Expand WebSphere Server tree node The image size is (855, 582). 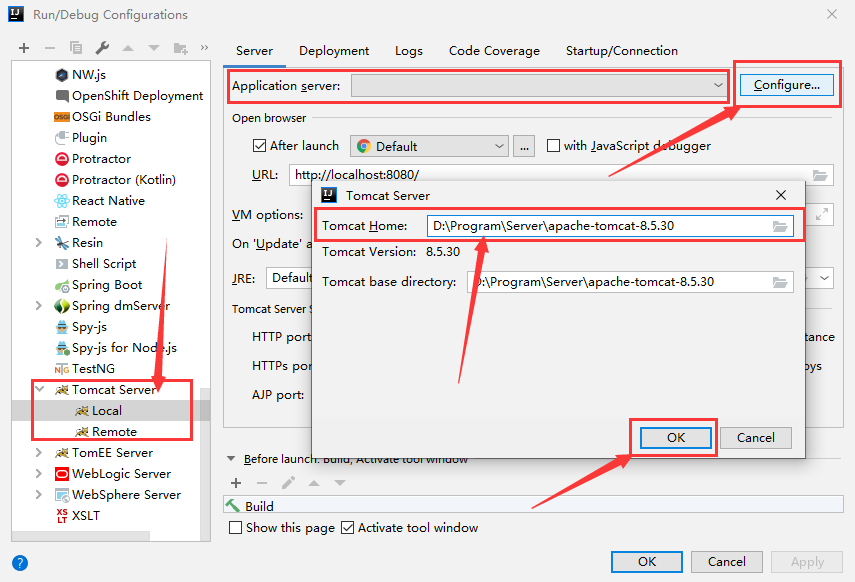coord(39,495)
